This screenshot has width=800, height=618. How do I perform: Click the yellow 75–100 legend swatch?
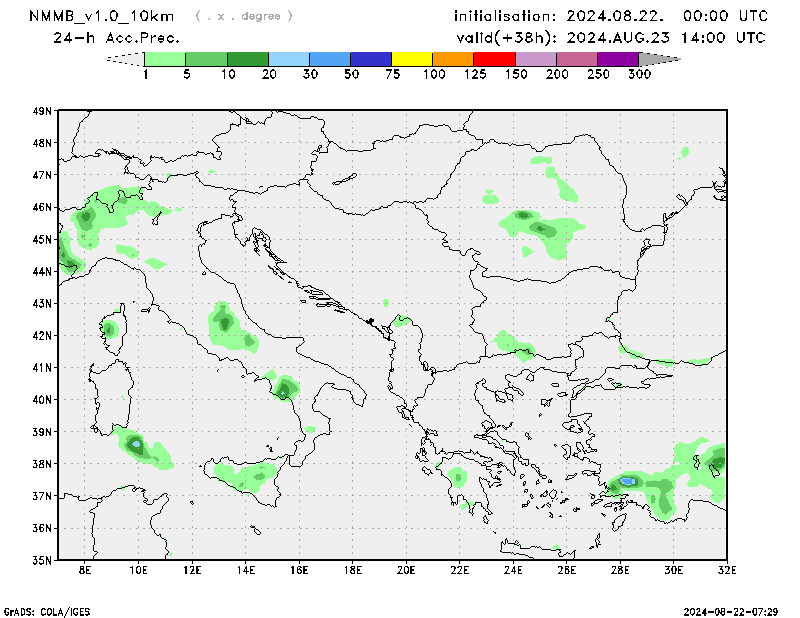pos(412,59)
